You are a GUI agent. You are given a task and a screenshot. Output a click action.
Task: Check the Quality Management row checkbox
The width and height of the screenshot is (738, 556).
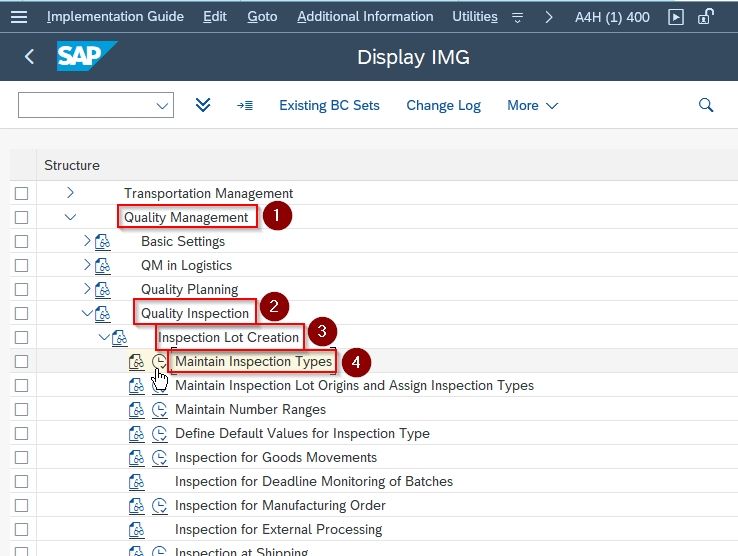(21, 218)
